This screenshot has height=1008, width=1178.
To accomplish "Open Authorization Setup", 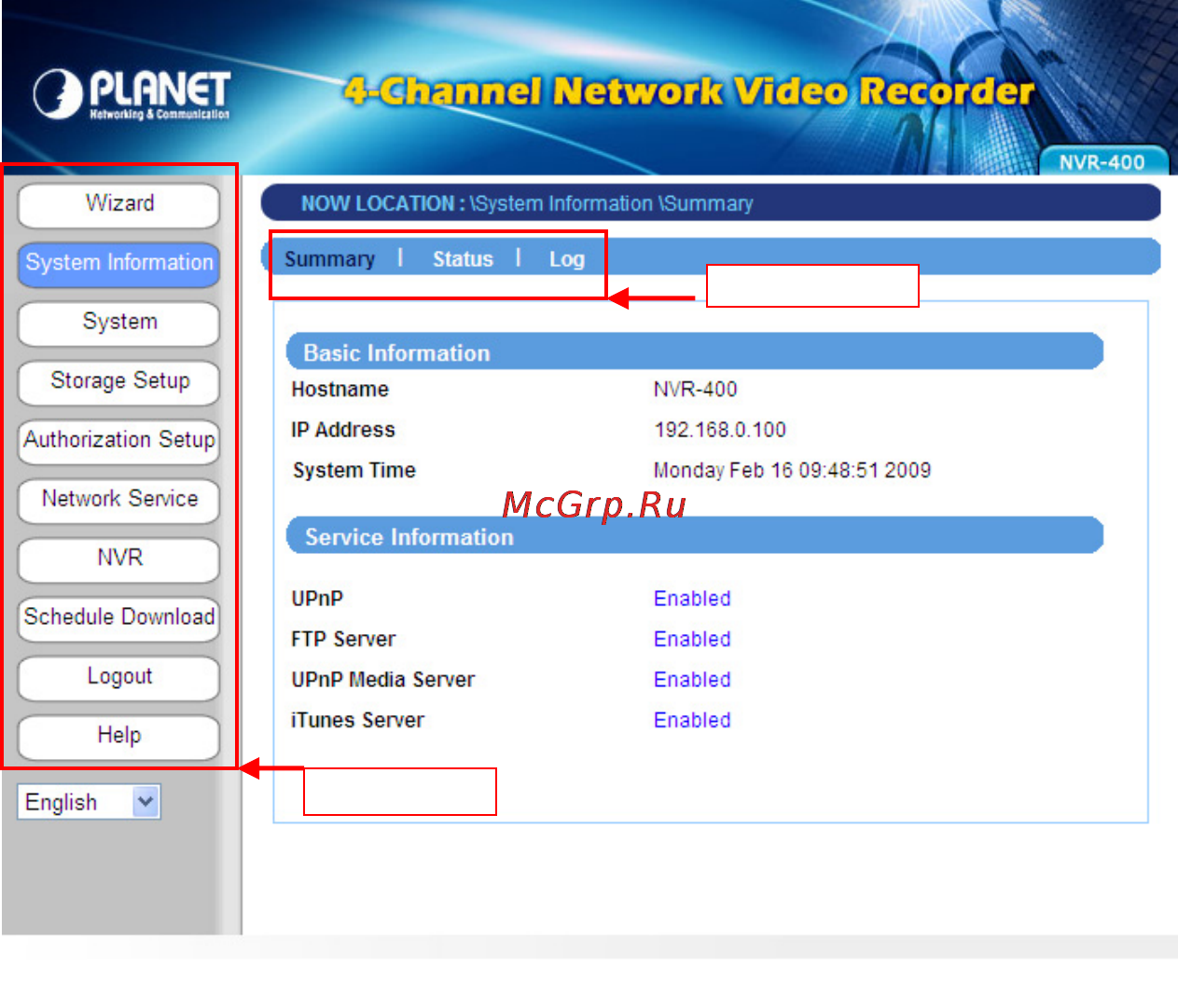I will click(119, 440).
